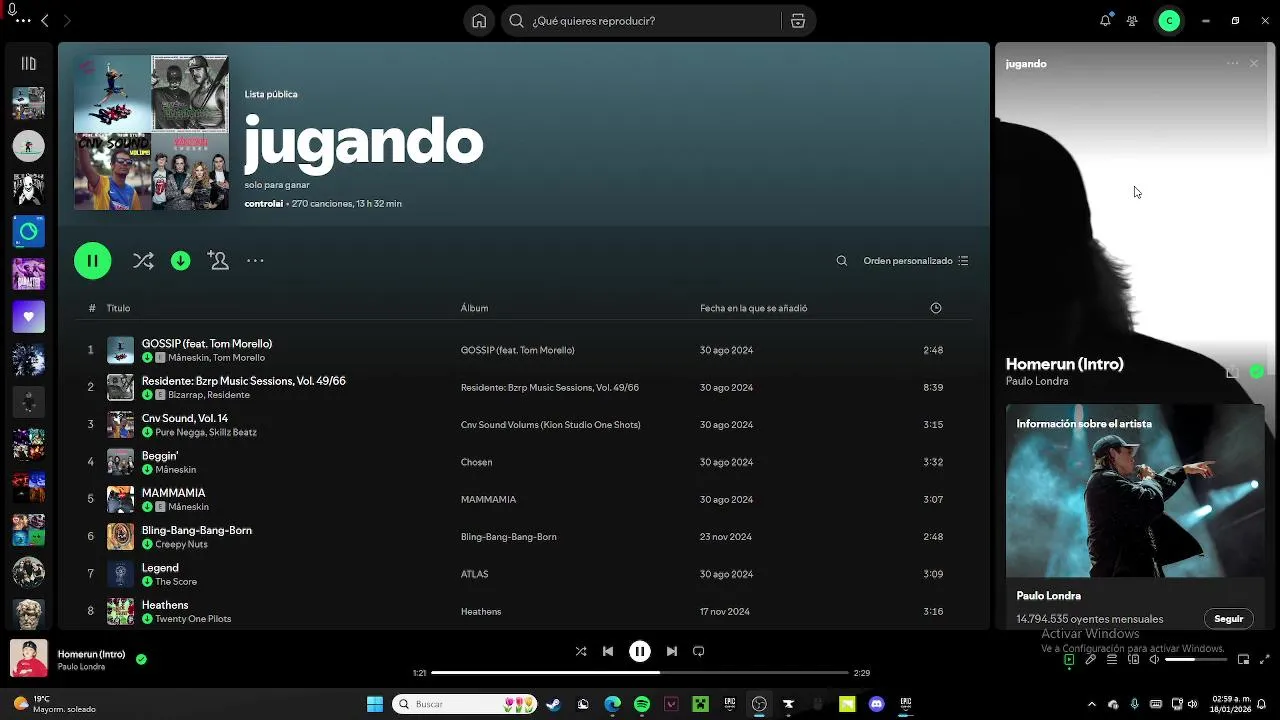This screenshot has height=720, width=1280.
Task: Select the song GOSSIP (feat. Tom Morello)
Action: 207,344
